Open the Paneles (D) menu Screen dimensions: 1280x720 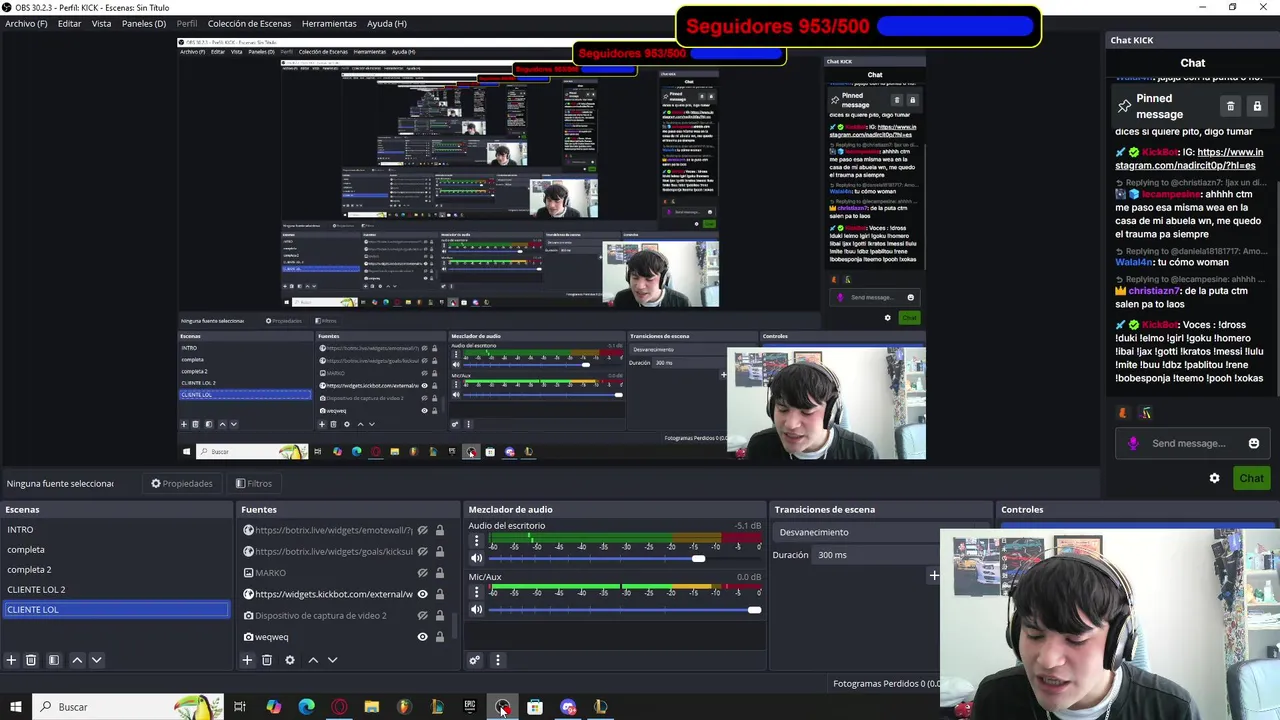point(144,23)
